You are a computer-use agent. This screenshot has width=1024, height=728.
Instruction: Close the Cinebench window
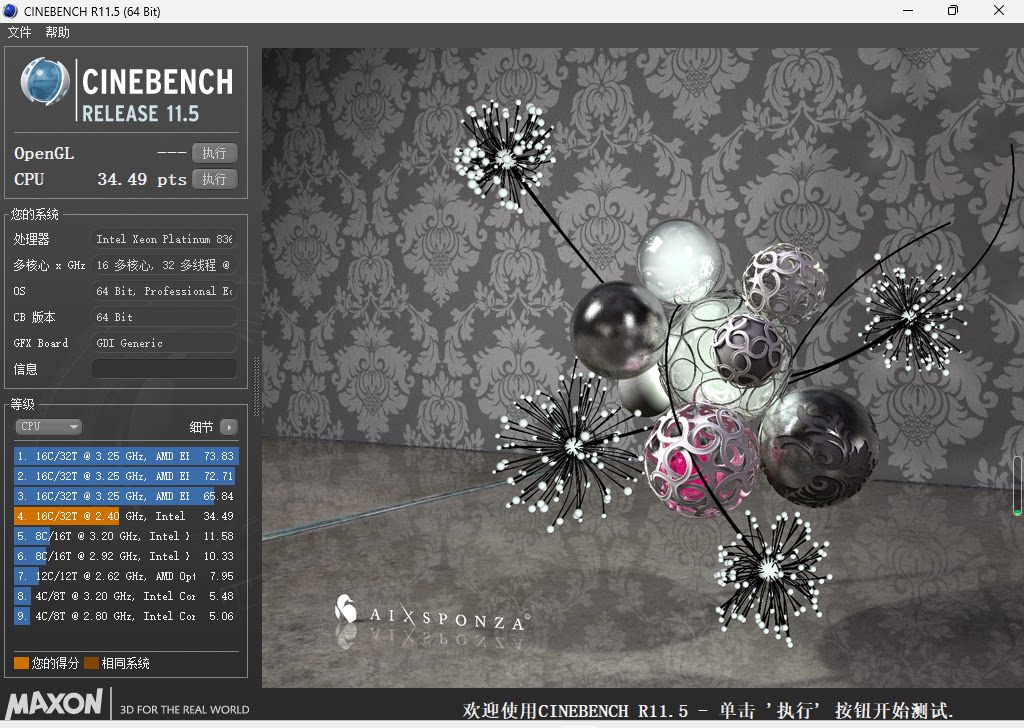[999, 10]
